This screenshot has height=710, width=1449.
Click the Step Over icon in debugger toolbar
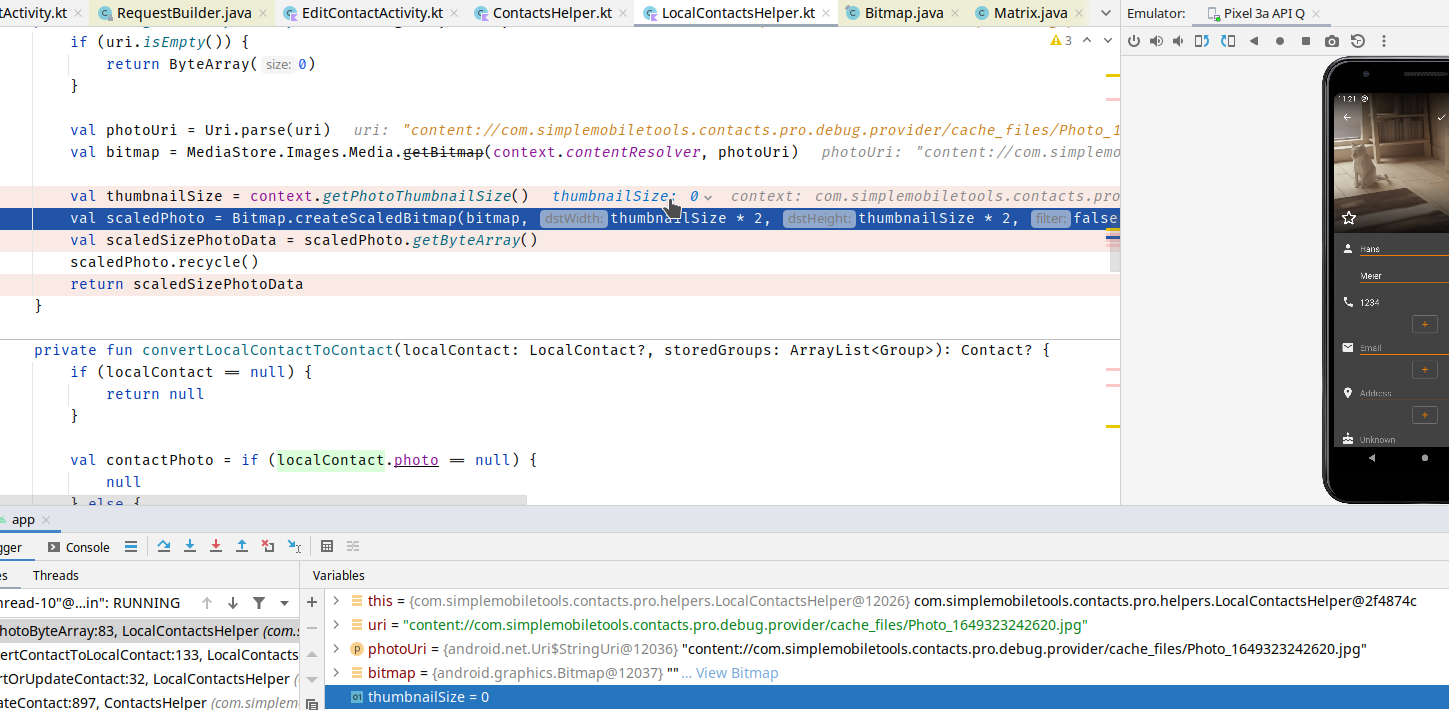point(164,546)
